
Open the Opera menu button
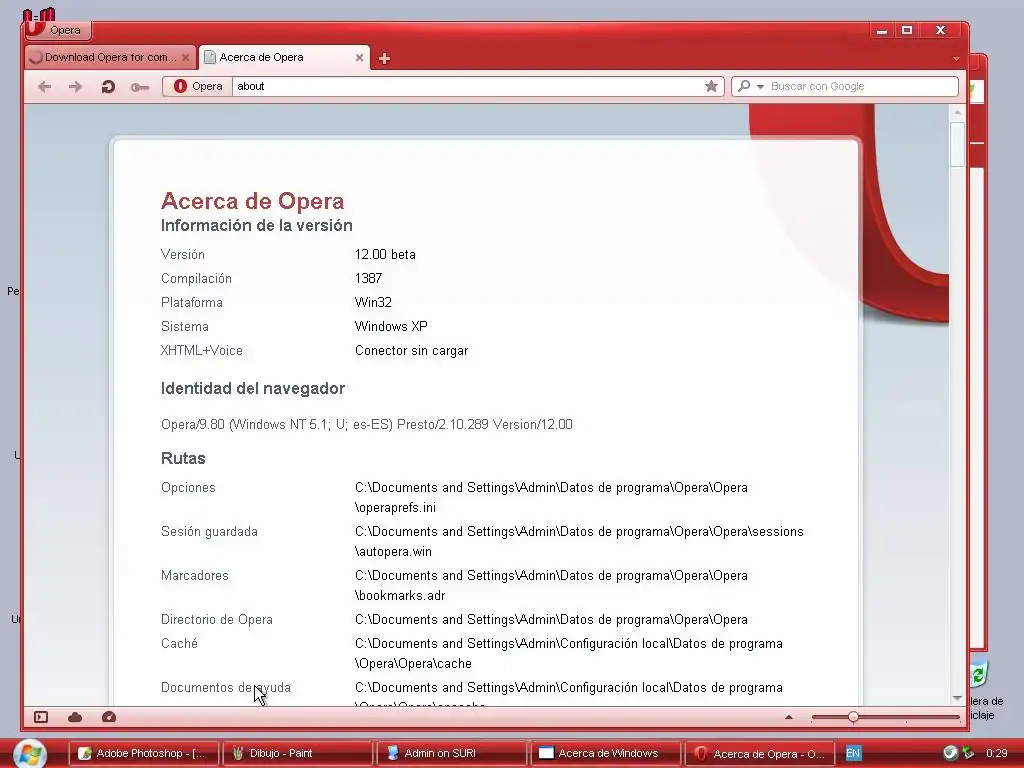(x=57, y=30)
